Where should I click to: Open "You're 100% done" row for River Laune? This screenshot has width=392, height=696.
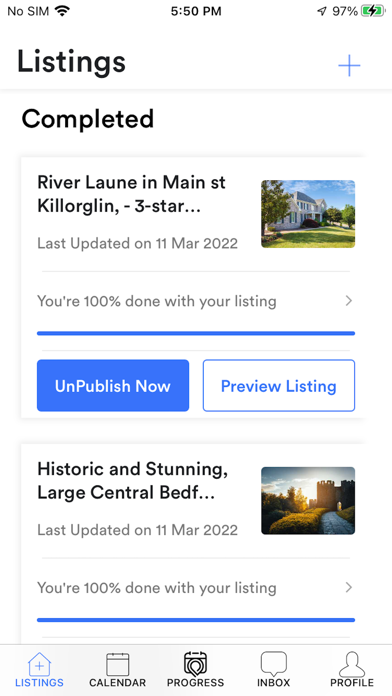pyautogui.click(x=196, y=301)
